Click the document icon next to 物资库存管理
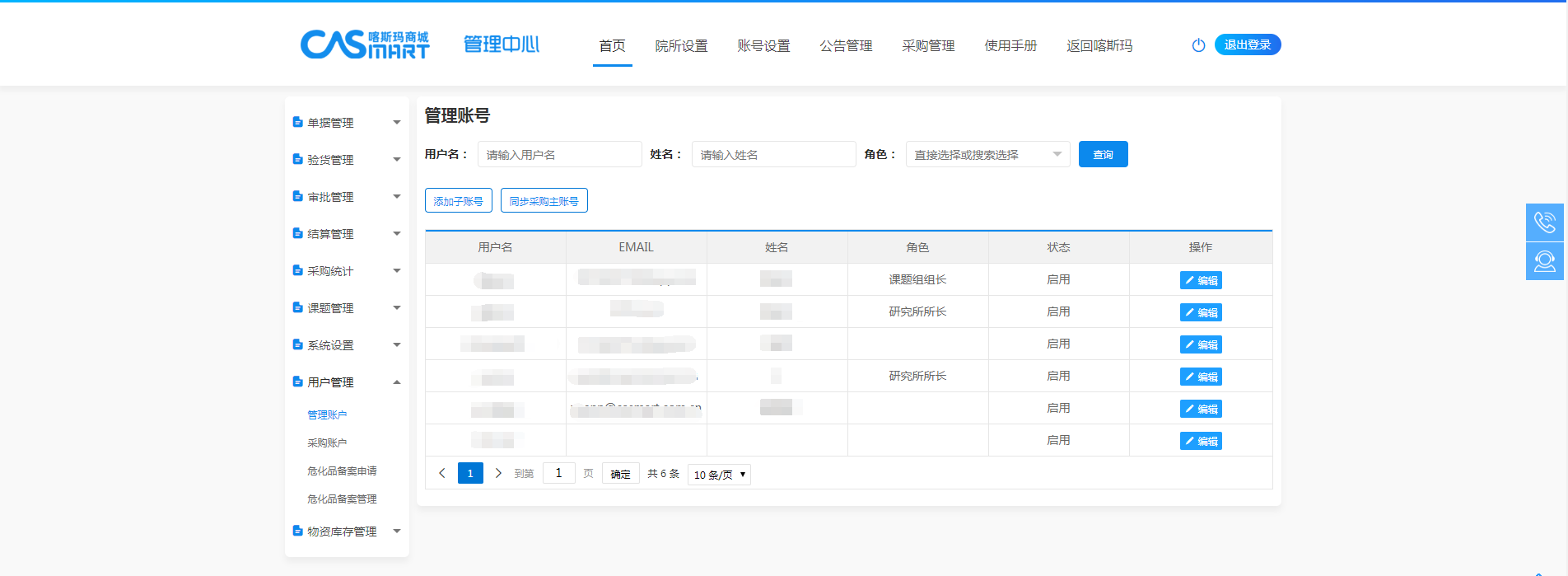1568x576 pixels. (297, 531)
